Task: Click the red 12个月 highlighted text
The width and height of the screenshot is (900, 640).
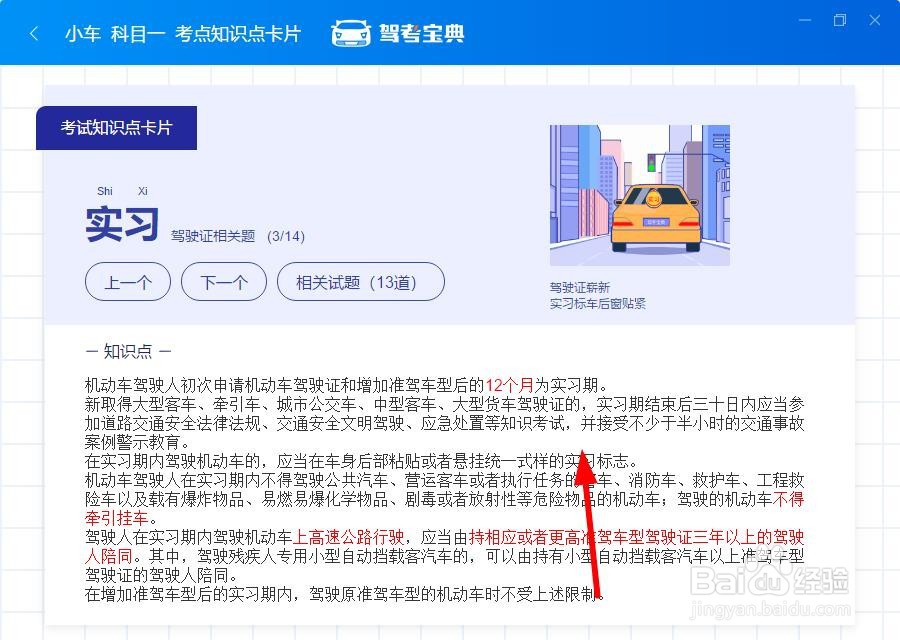Action: [x=509, y=385]
